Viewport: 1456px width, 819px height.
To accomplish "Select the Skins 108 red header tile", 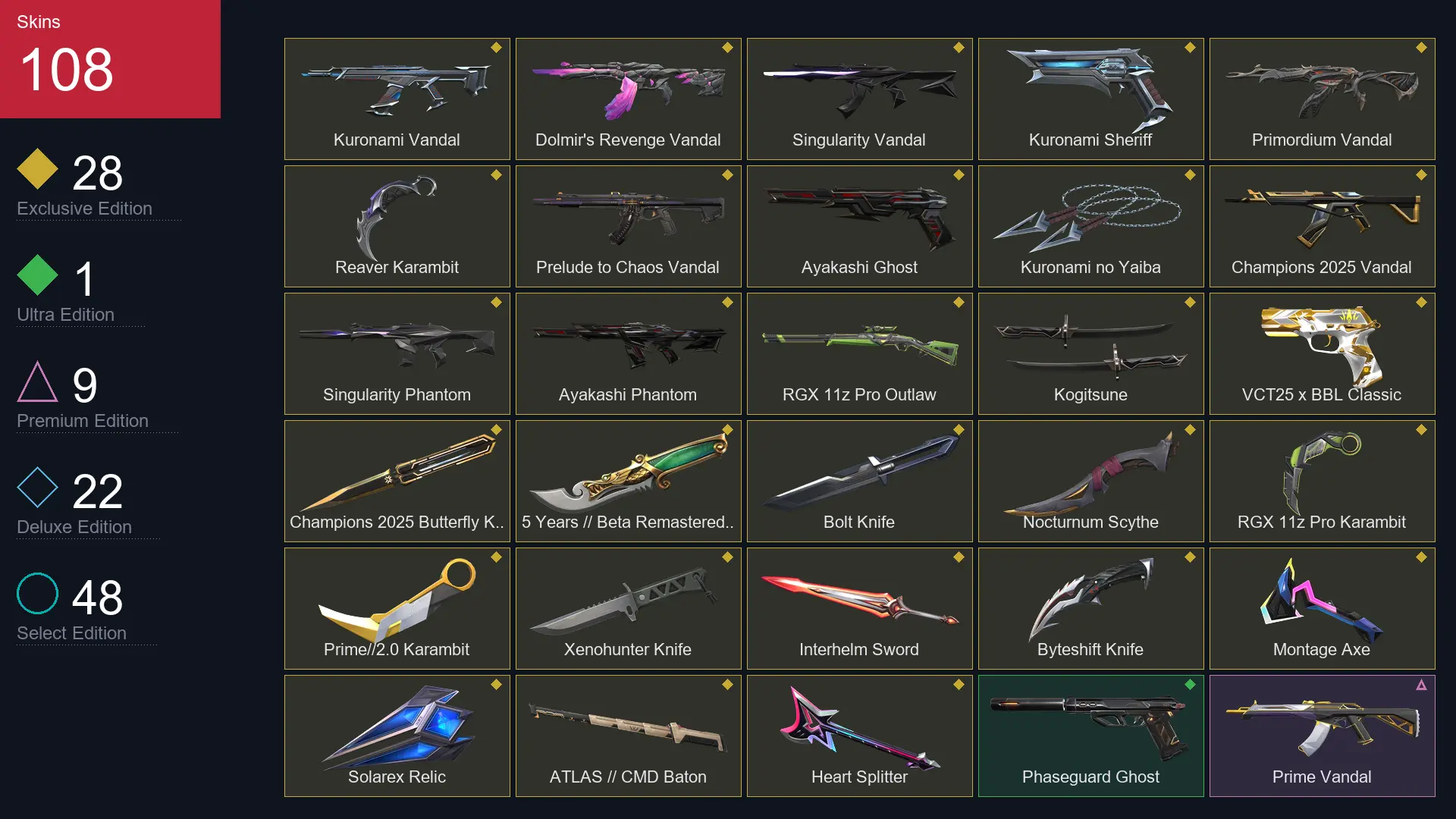I will pos(110,58).
